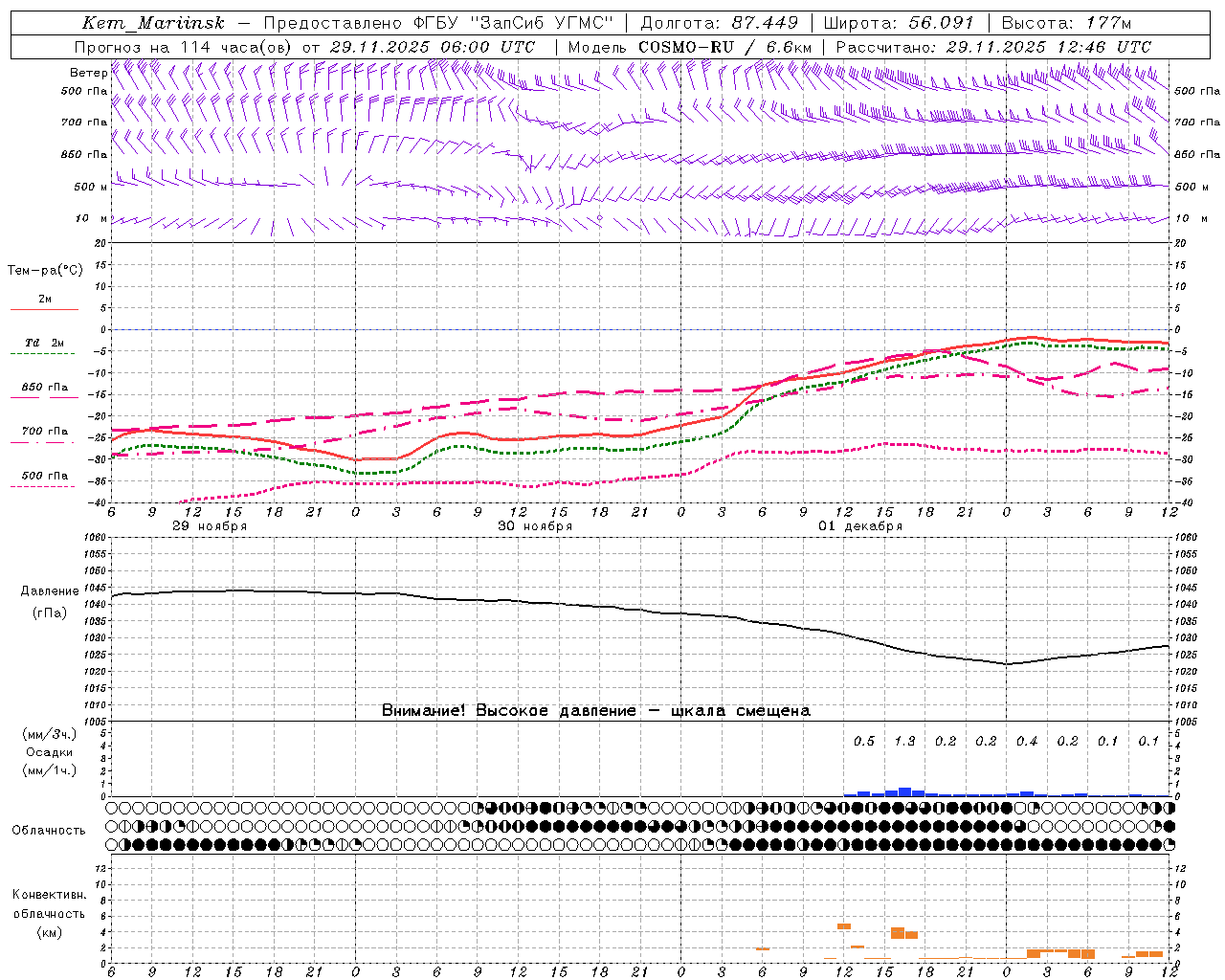Click the dotted line sample under the 500 гПа legend
The width and height of the screenshot is (1225, 980).
[44, 487]
